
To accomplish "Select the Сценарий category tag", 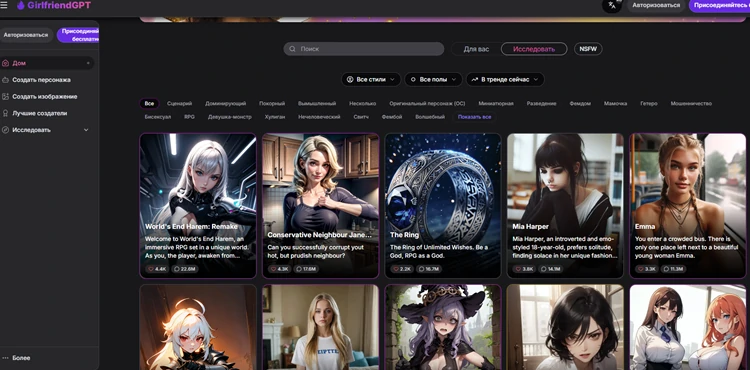I will point(179,103).
